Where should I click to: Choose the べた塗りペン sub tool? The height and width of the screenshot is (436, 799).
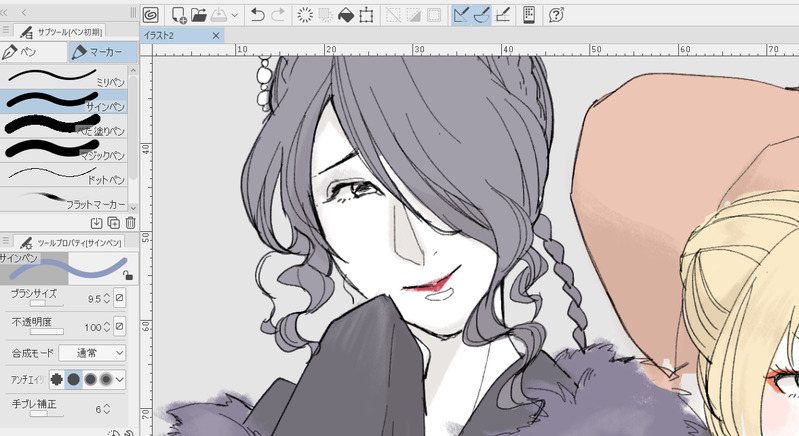click(64, 126)
